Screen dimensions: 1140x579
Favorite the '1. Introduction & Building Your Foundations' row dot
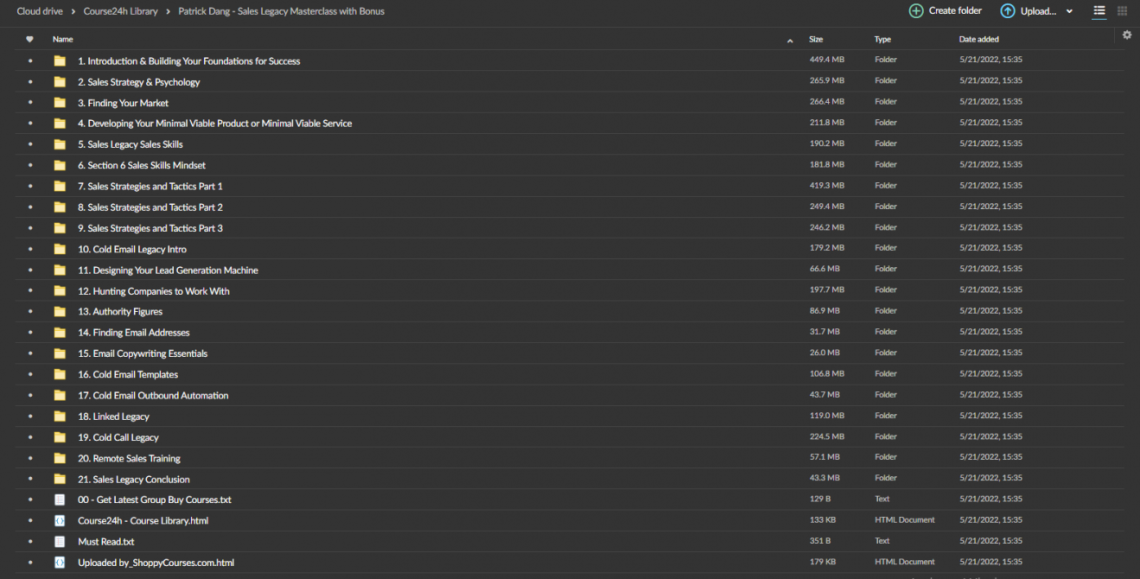click(x=29, y=60)
